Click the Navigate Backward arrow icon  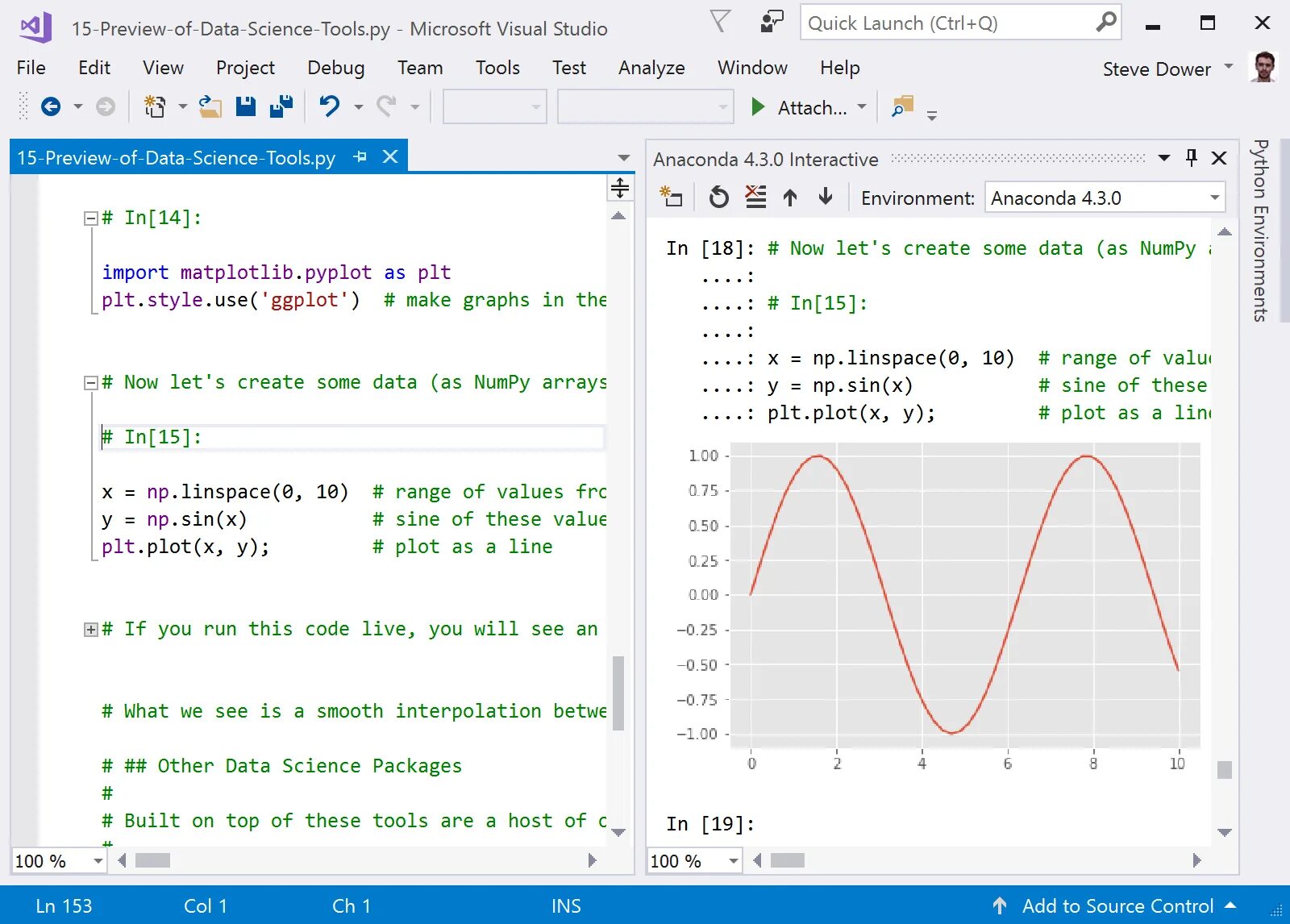click(51, 106)
